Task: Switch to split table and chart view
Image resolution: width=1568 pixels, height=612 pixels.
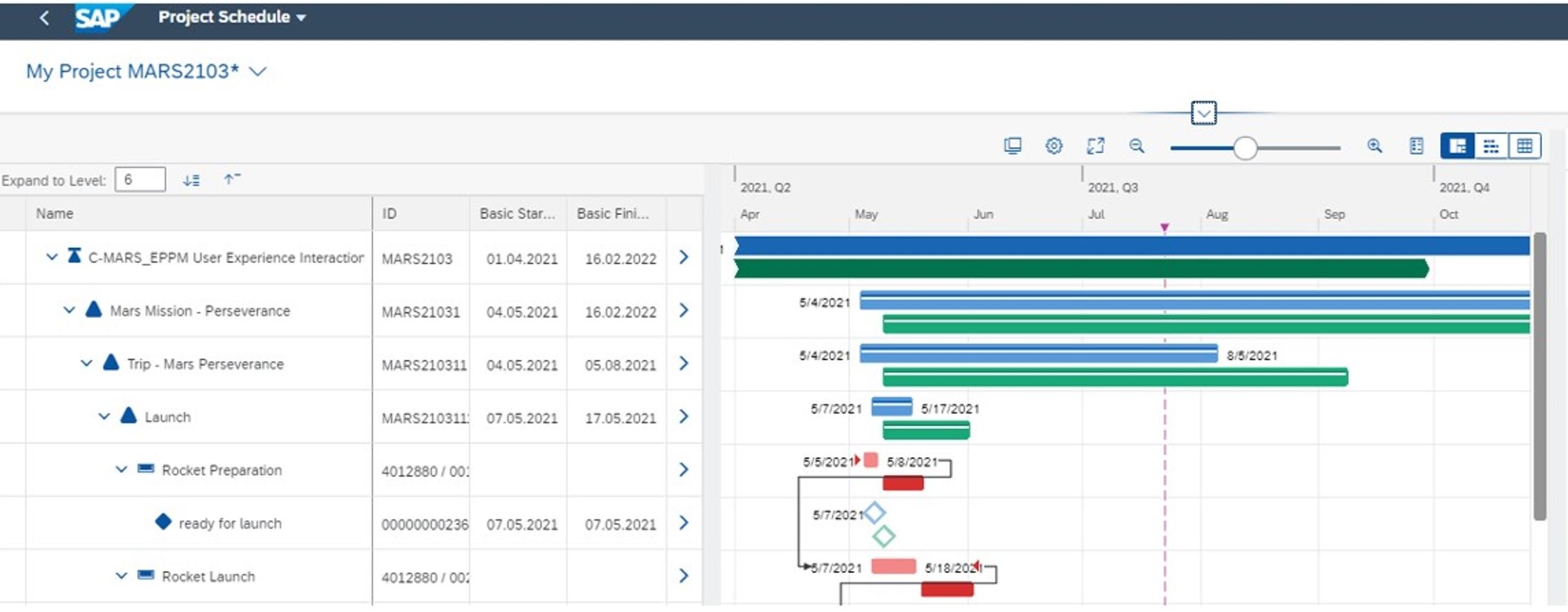Action: [1457, 146]
